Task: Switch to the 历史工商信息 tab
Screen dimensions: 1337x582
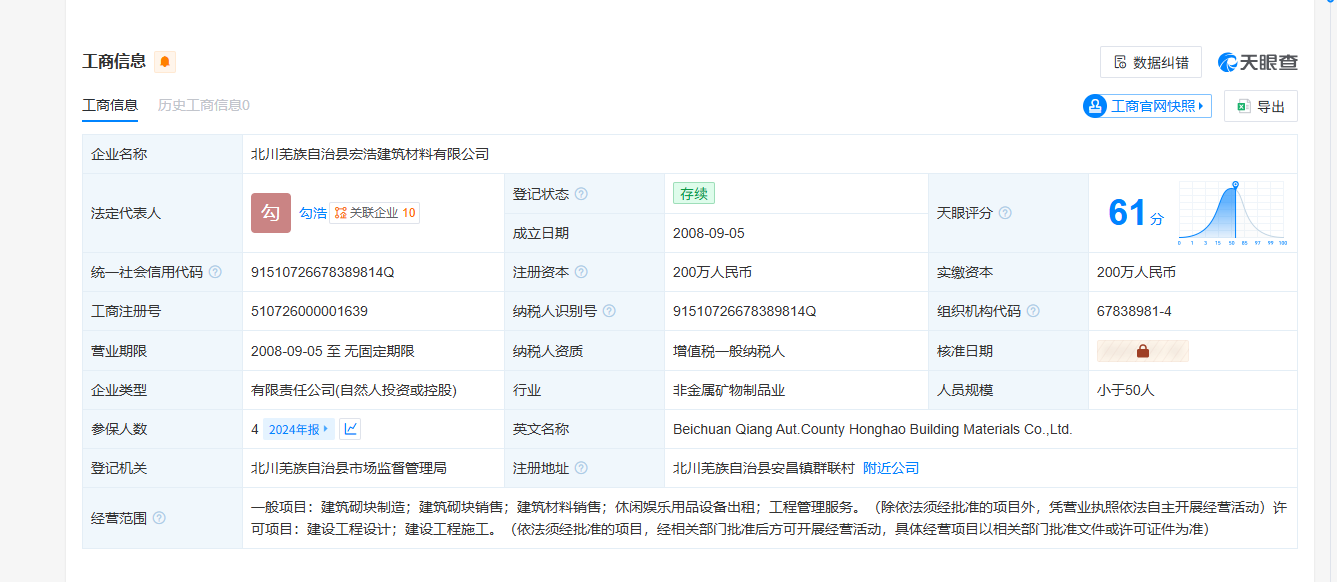Action: (x=203, y=105)
